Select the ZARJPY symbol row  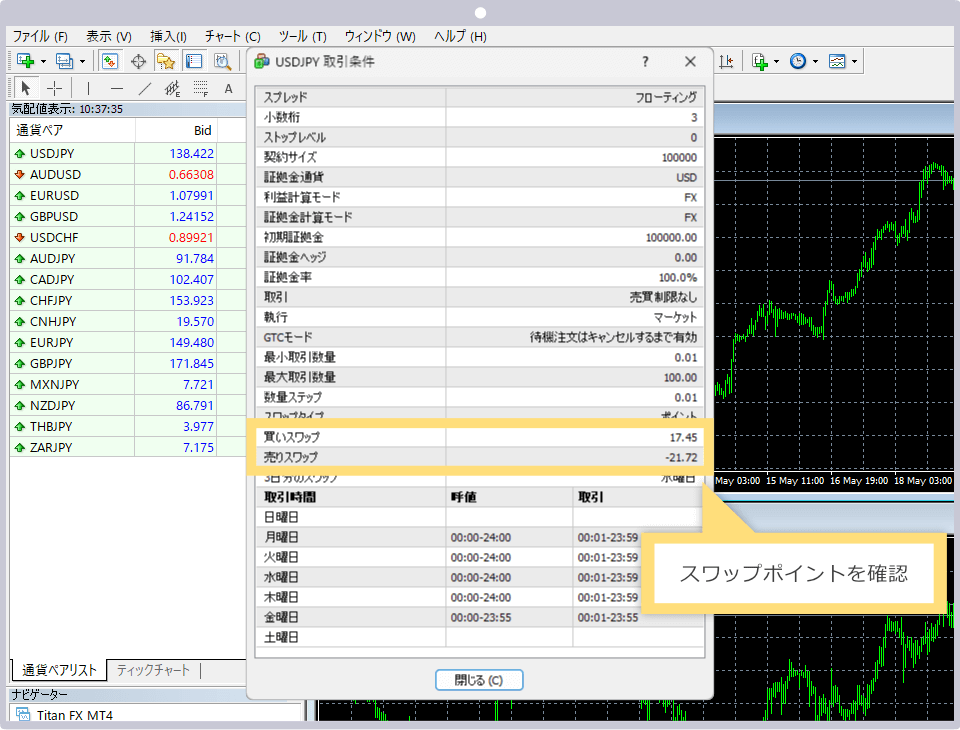point(127,447)
